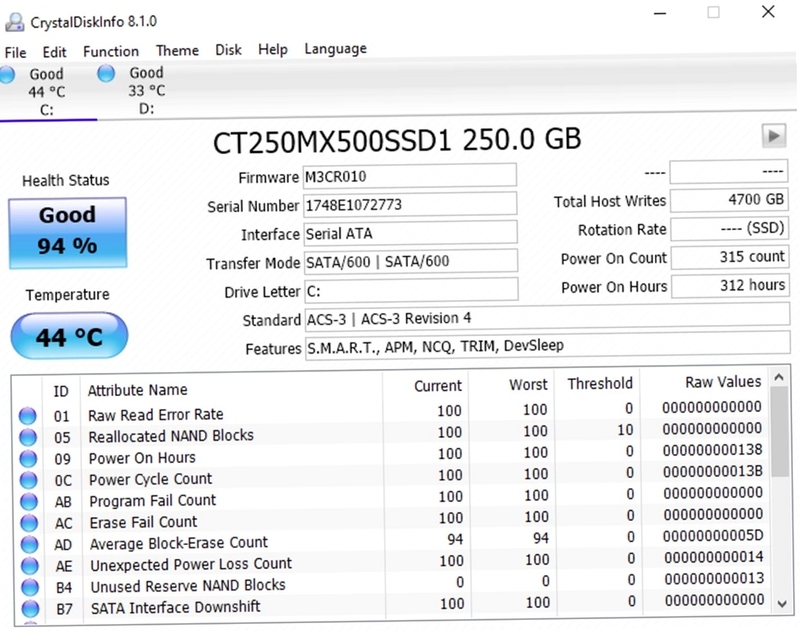Close the CrystalDiskInfo window
The height and width of the screenshot is (631, 800).
[x=768, y=11]
